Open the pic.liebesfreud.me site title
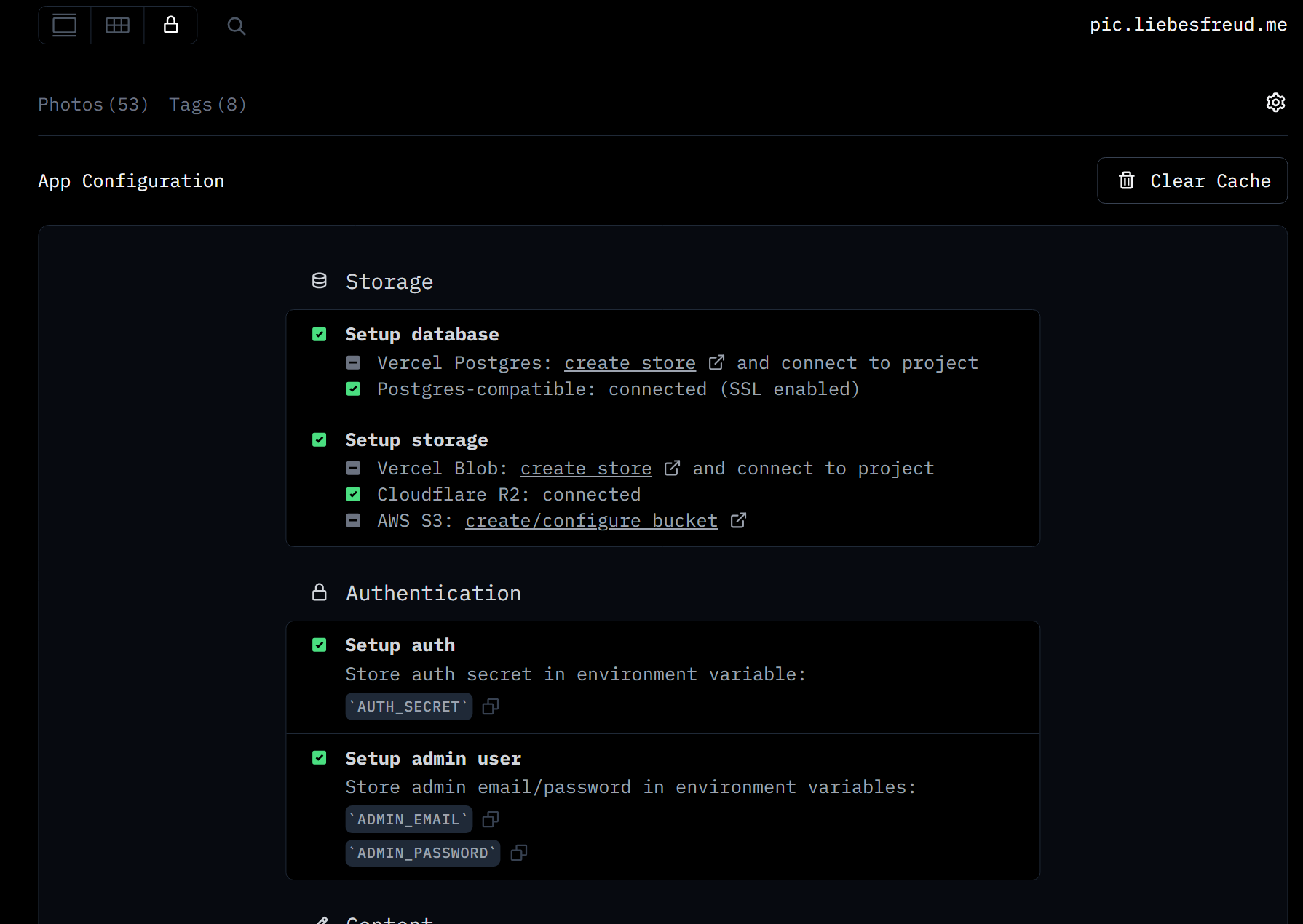This screenshot has height=924, width=1303. 1188,25
